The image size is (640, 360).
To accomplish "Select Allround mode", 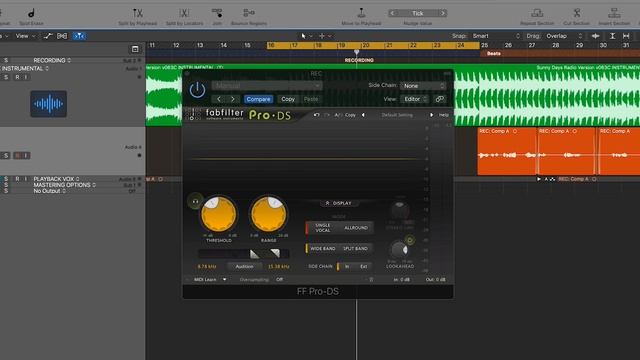I will coord(356,228).
